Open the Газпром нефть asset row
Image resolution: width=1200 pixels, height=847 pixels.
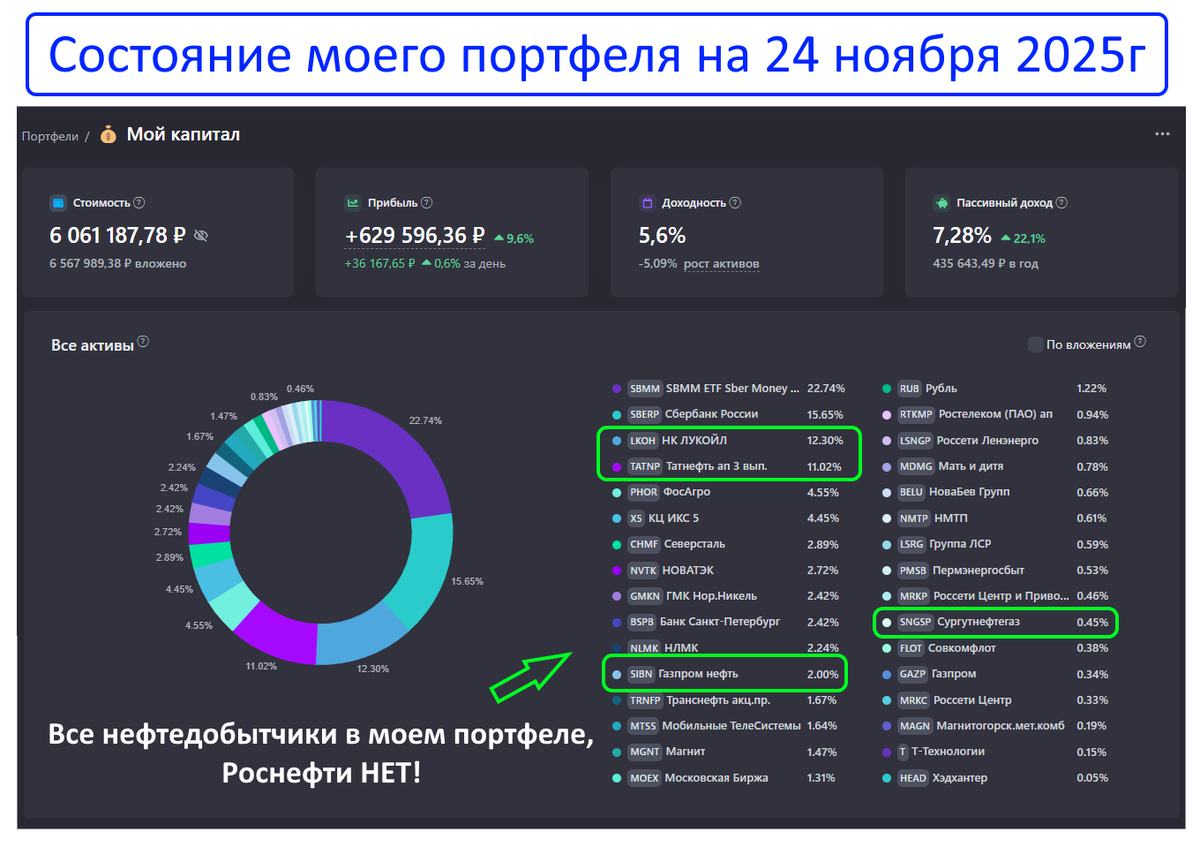[726, 674]
